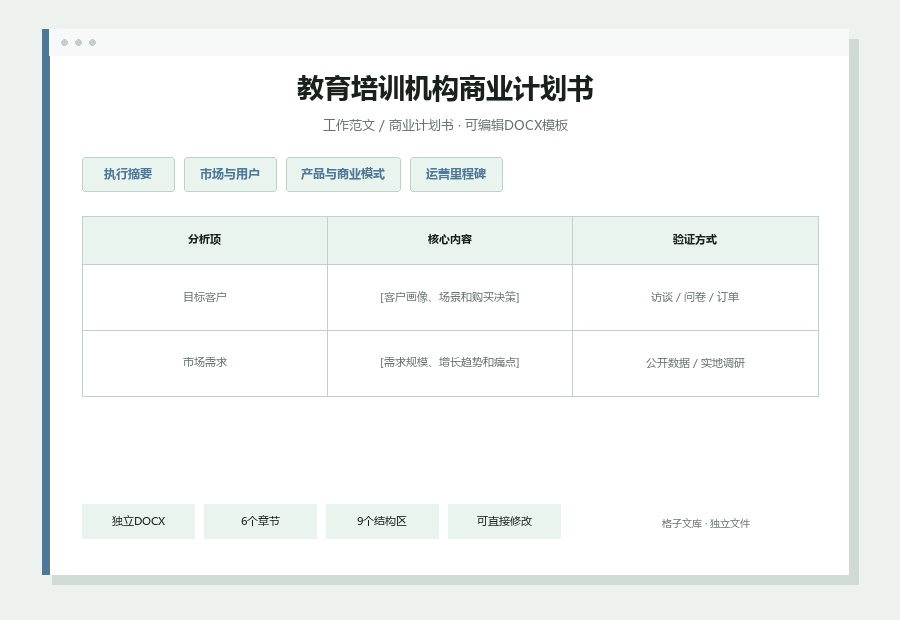Select the 9个结构区 button
Screen dimensions: 900x620
click(382, 521)
